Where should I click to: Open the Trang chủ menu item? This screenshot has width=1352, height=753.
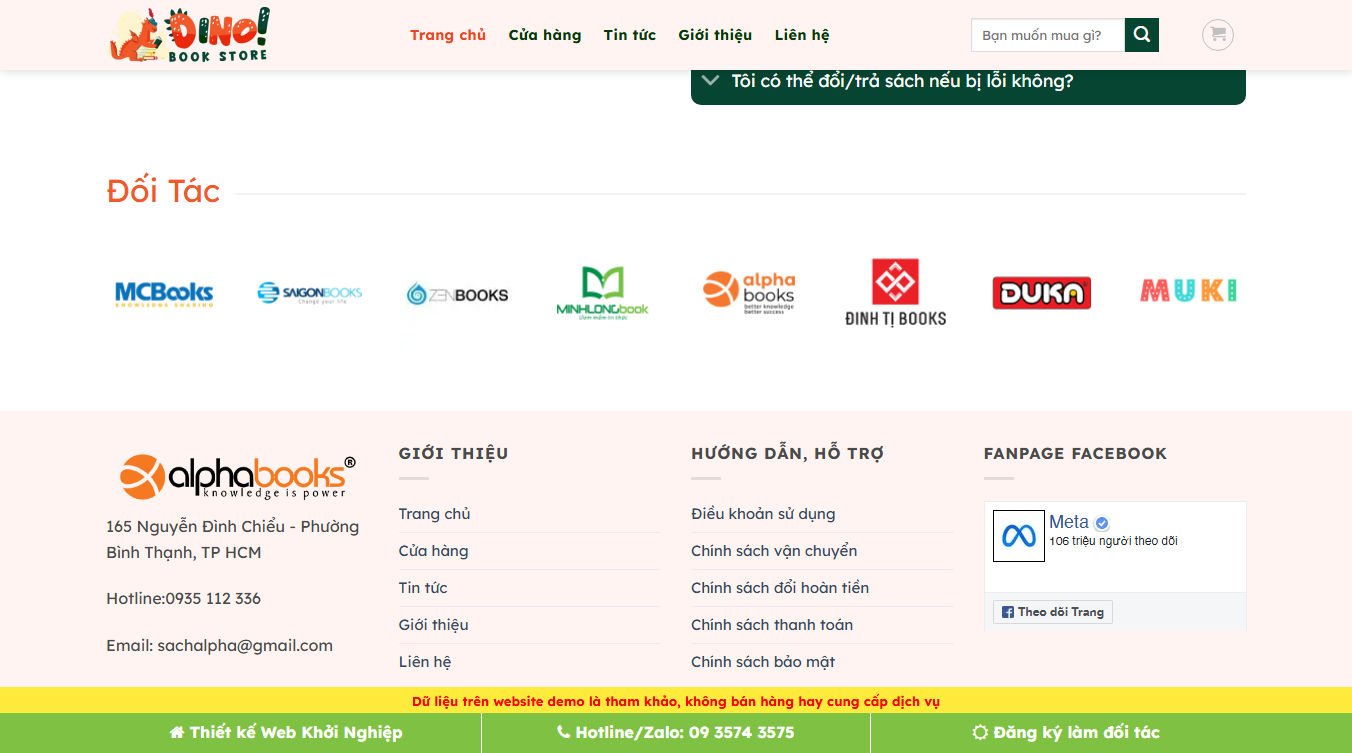pyautogui.click(x=447, y=34)
